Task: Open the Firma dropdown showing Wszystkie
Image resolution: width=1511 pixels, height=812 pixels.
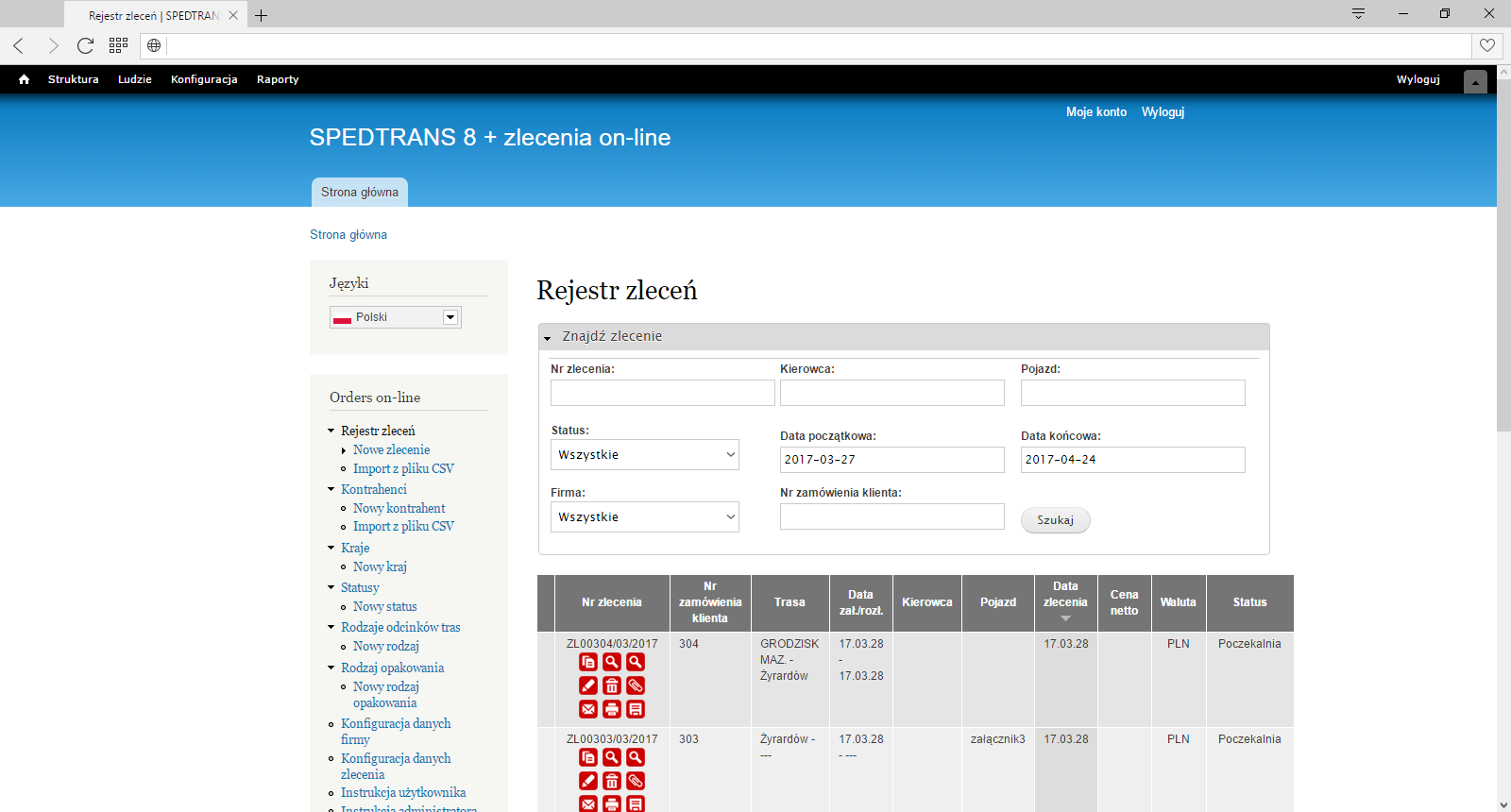Action: (645, 516)
